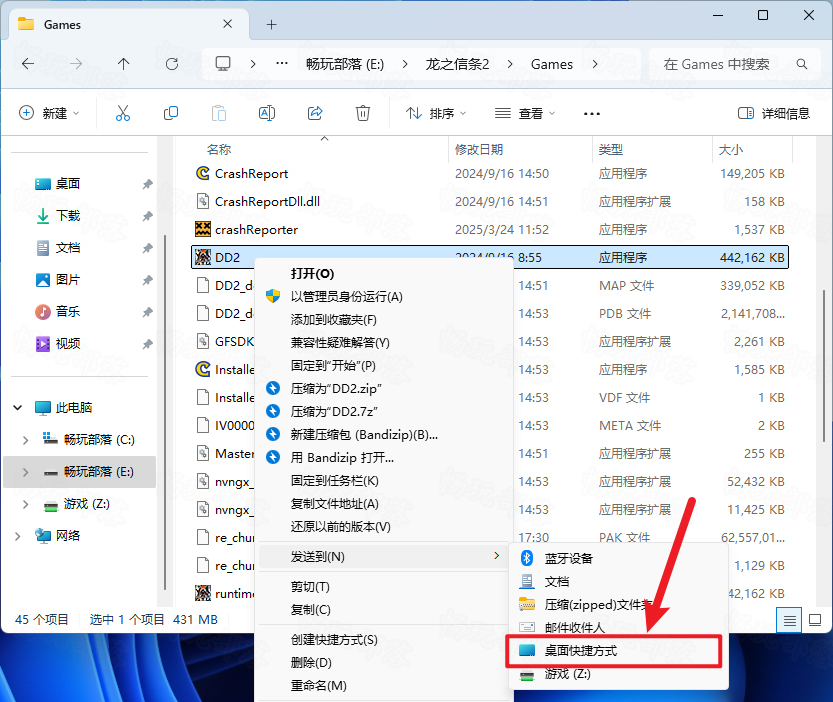Click the address bar ellipsis for hidden path
This screenshot has width=833, height=702.
click(x=282, y=64)
